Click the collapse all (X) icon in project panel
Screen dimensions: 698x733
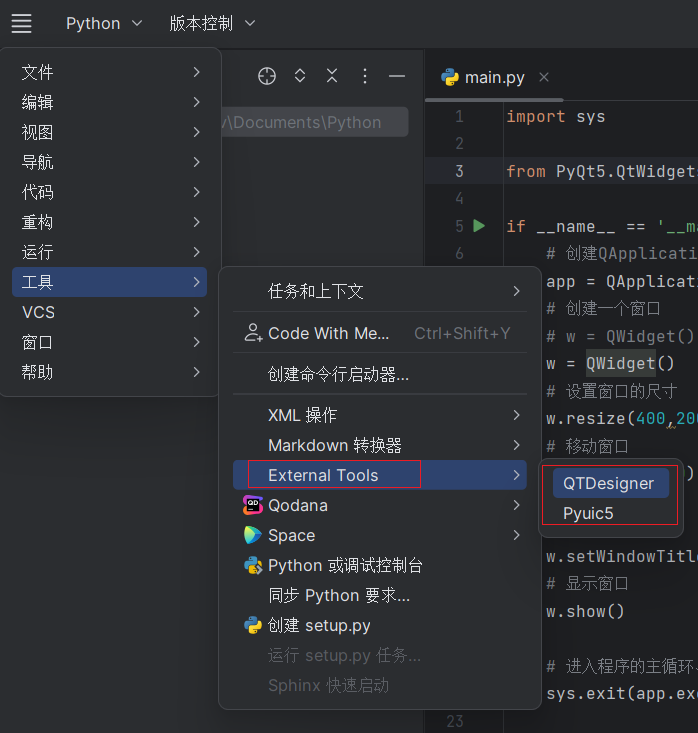click(332, 76)
